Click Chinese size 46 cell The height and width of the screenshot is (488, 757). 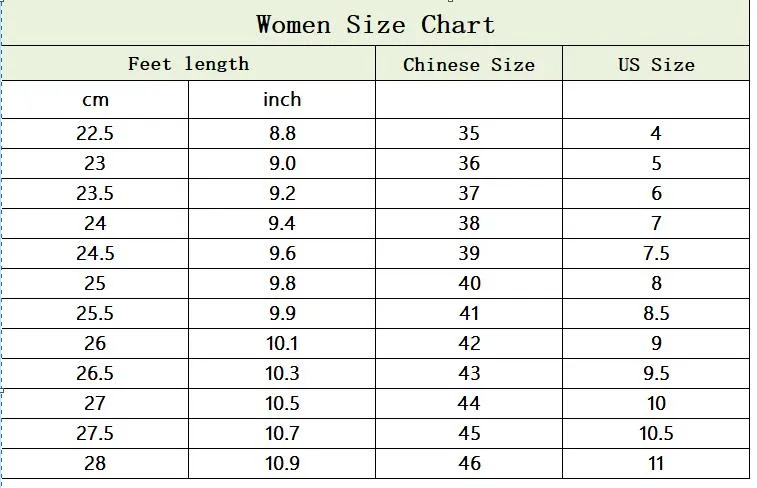[x=469, y=463]
